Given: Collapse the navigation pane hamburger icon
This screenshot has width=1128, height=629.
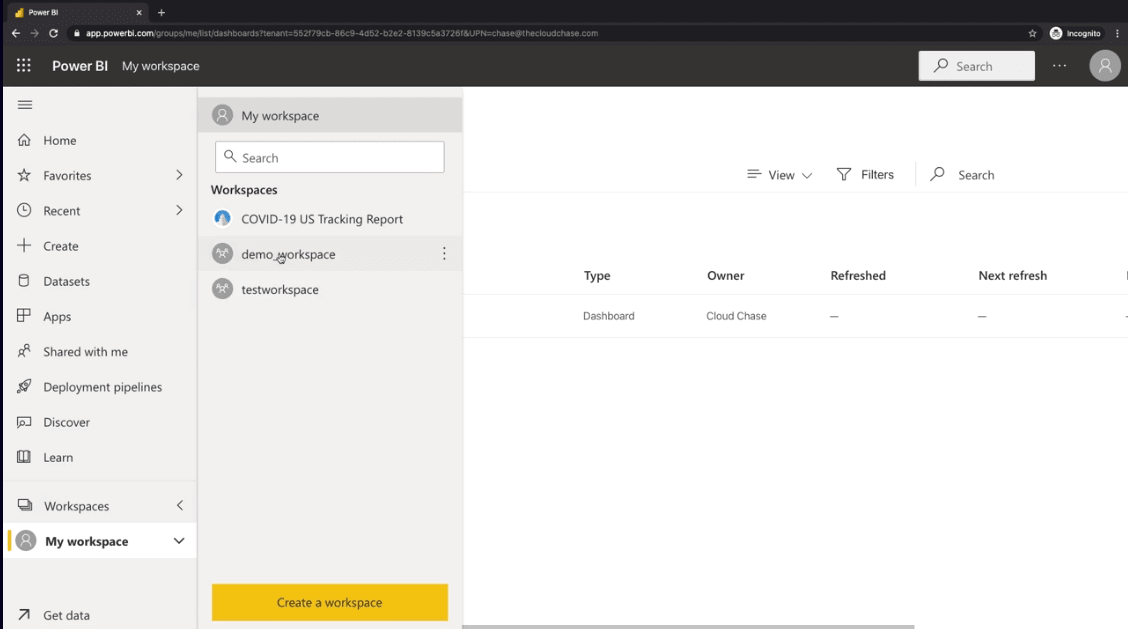Looking at the screenshot, I should [x=25, y=105].
